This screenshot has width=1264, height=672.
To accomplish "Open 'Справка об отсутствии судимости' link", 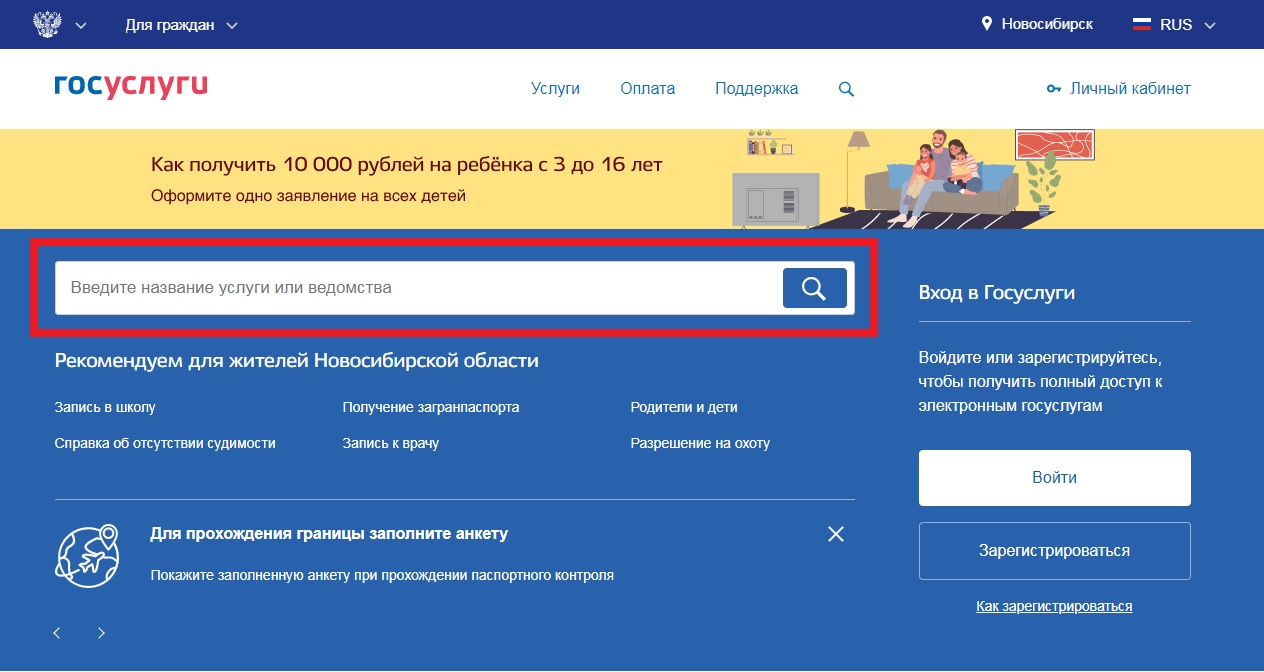I will click(x=165, y=442).
